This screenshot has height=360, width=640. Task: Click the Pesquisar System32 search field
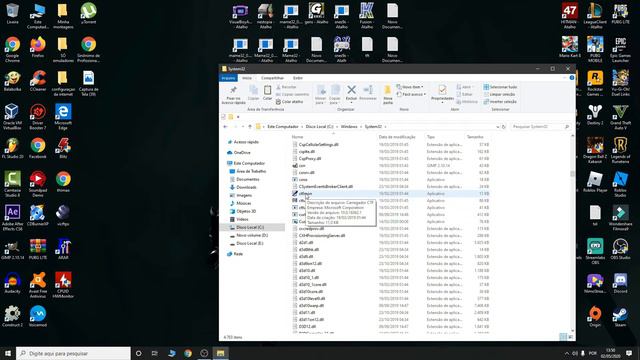tap(540, 127)
